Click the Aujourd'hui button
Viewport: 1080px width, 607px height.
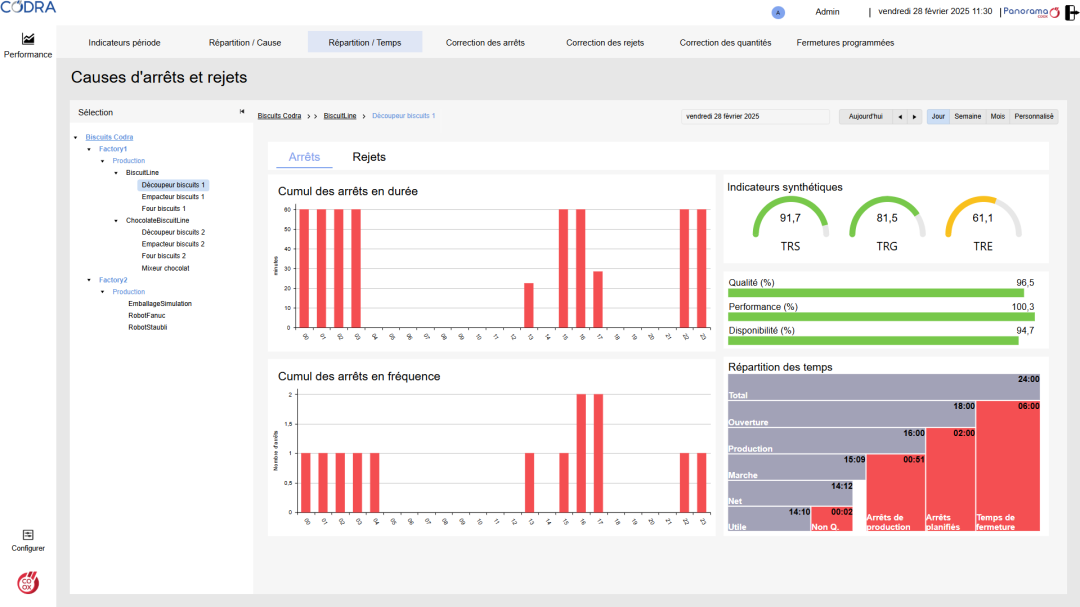click(865, 116)
